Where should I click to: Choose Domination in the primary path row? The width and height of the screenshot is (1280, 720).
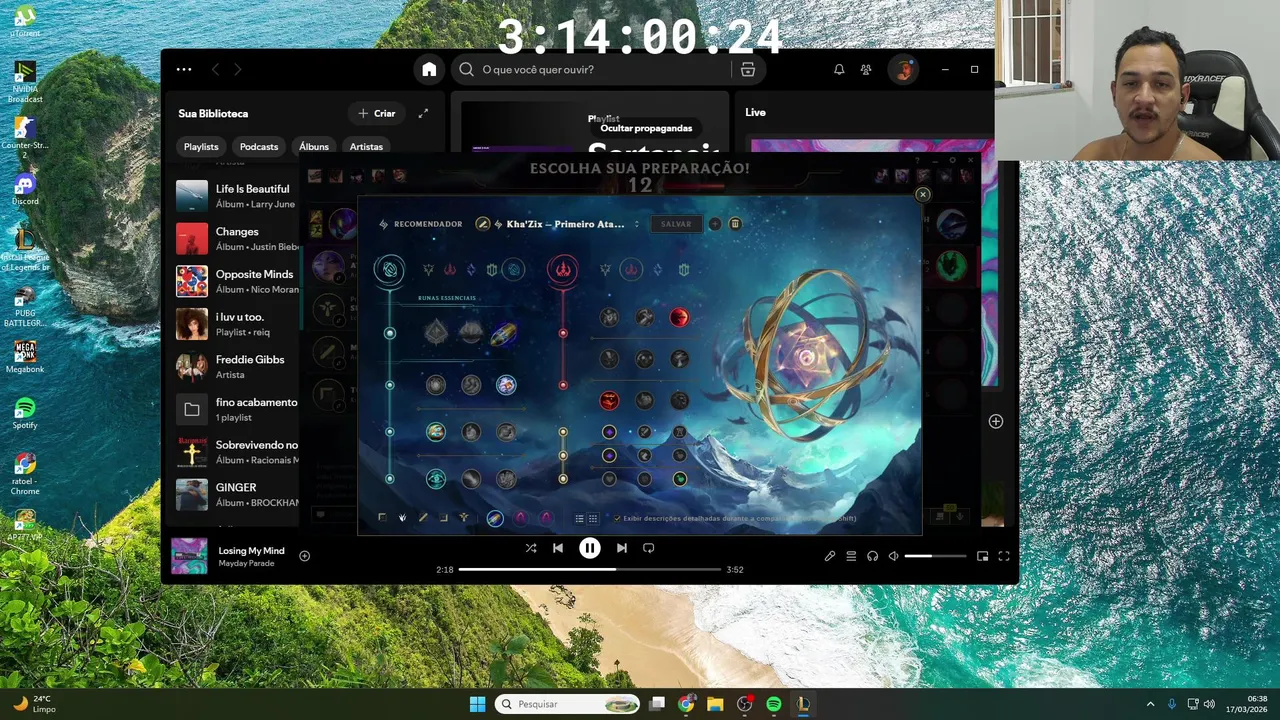point(450,269)
